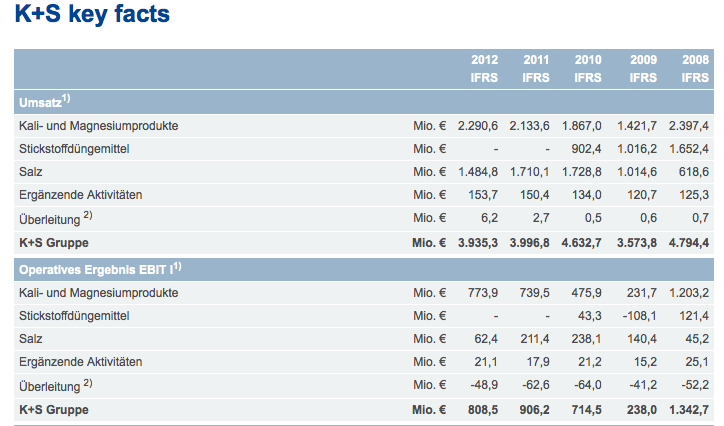
Task: Click the value -64,0
Action: click(x=588, y=385)
